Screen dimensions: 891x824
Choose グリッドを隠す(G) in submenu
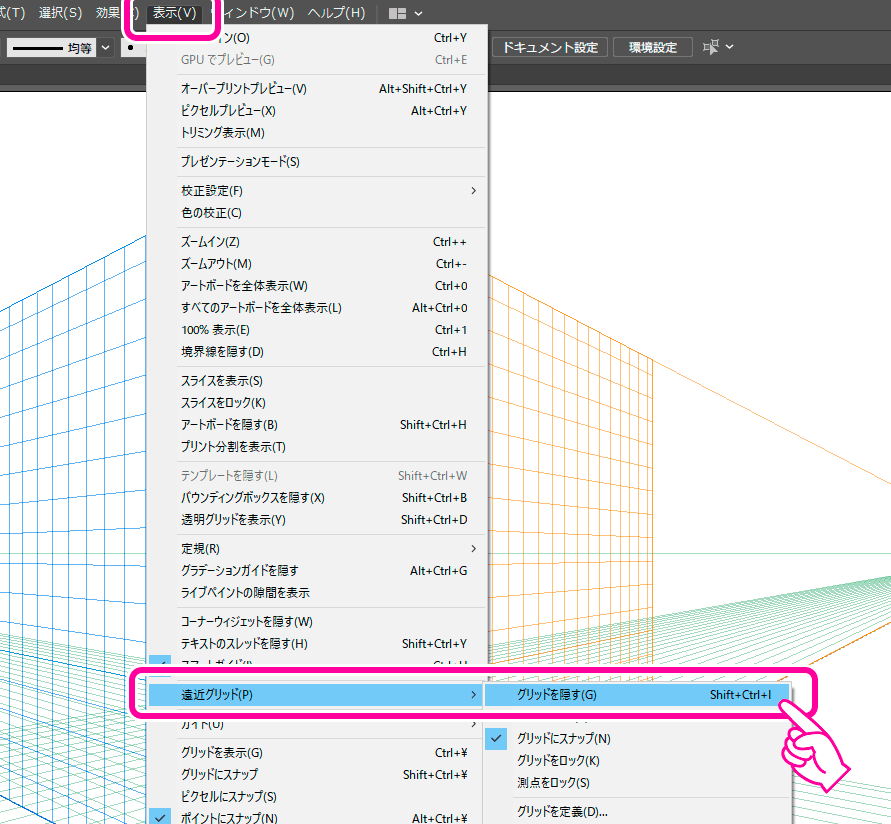[637, 695]
